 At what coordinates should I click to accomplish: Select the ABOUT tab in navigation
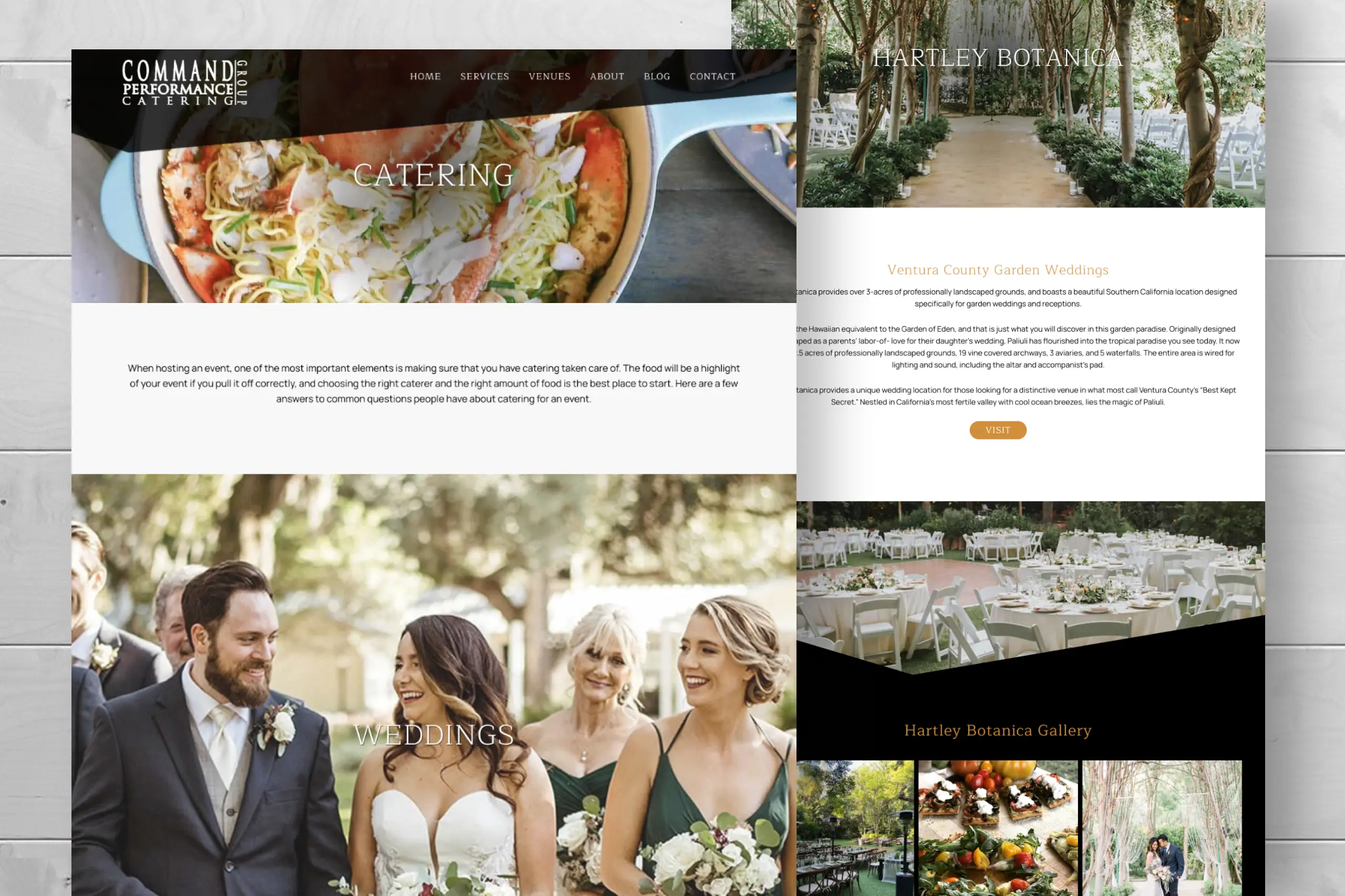point(606,76)
